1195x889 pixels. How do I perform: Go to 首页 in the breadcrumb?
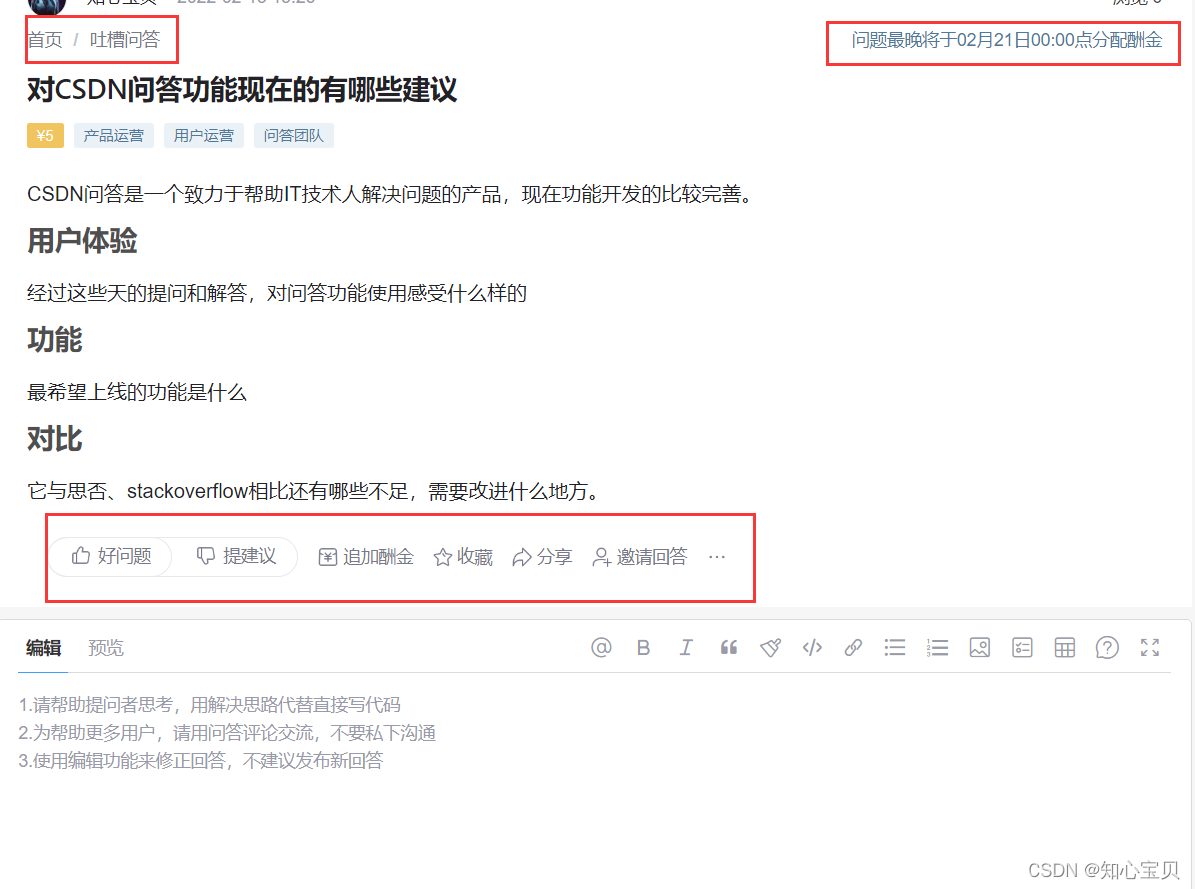pos(45,40)
